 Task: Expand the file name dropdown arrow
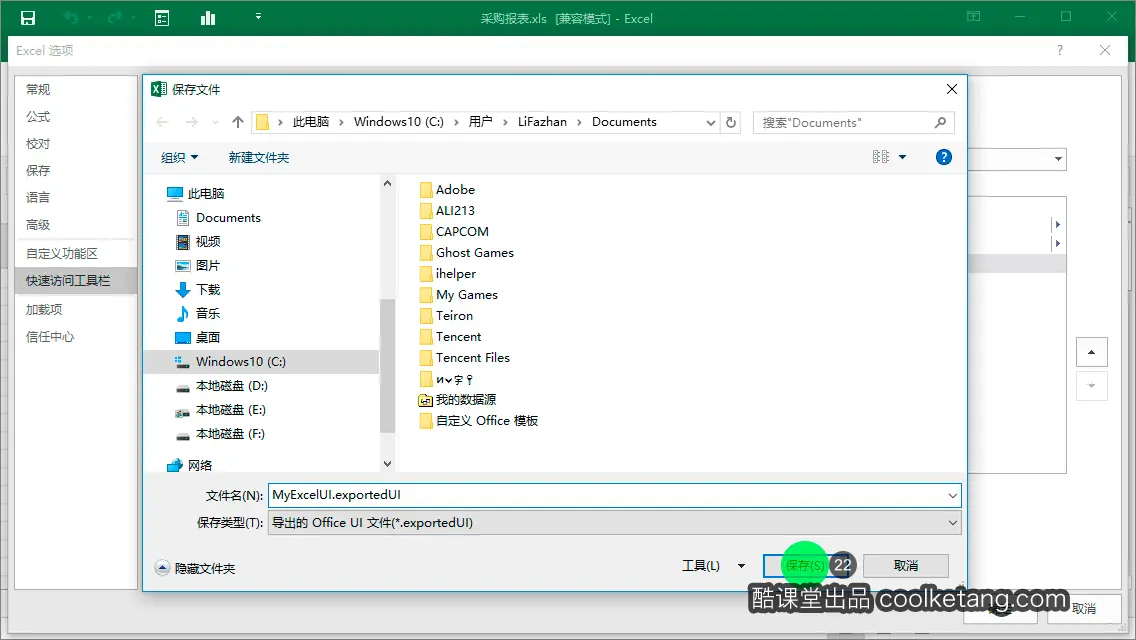[953, 496]
